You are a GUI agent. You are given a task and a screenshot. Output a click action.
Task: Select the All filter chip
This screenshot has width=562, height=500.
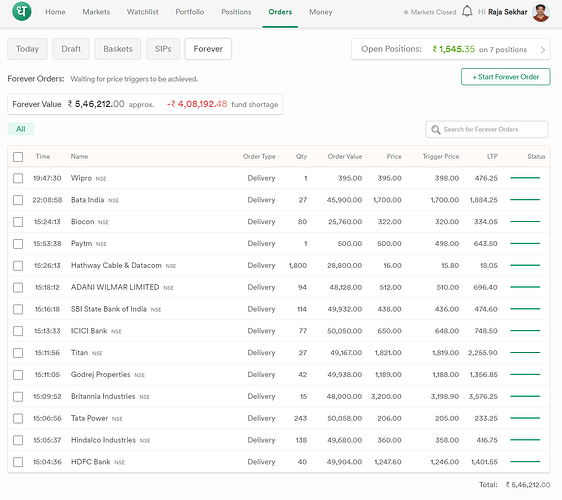(21, 129)
